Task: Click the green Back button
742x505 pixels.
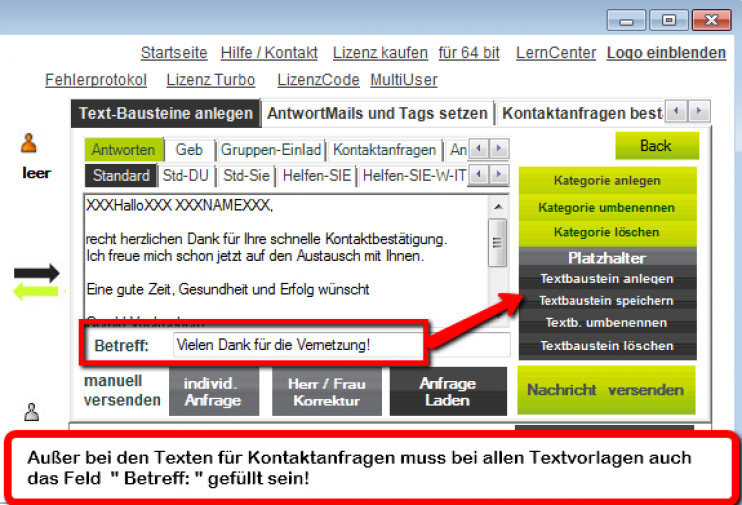Action: [657, 146]
